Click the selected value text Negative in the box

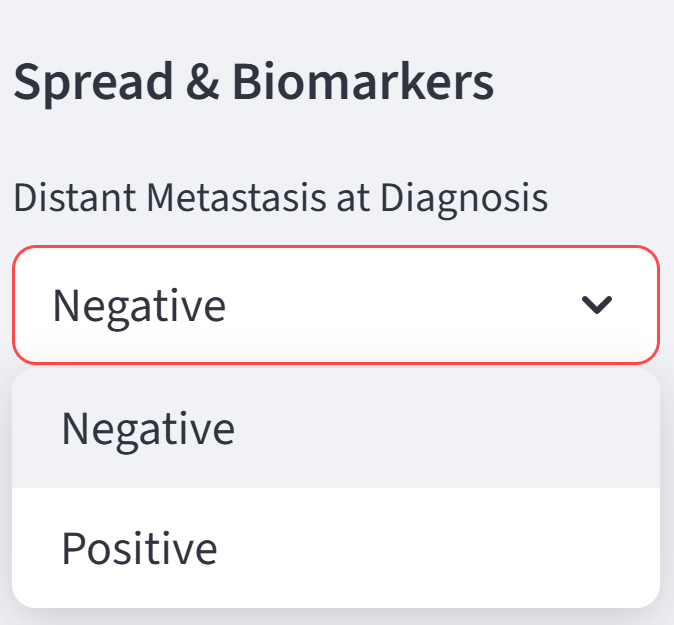pos(139,305)
